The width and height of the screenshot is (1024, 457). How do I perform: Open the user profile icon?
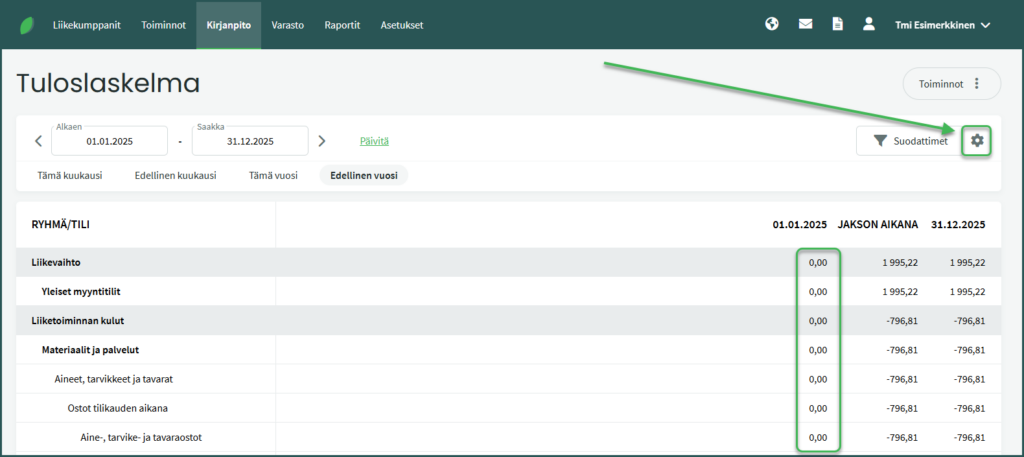[869, 25]
